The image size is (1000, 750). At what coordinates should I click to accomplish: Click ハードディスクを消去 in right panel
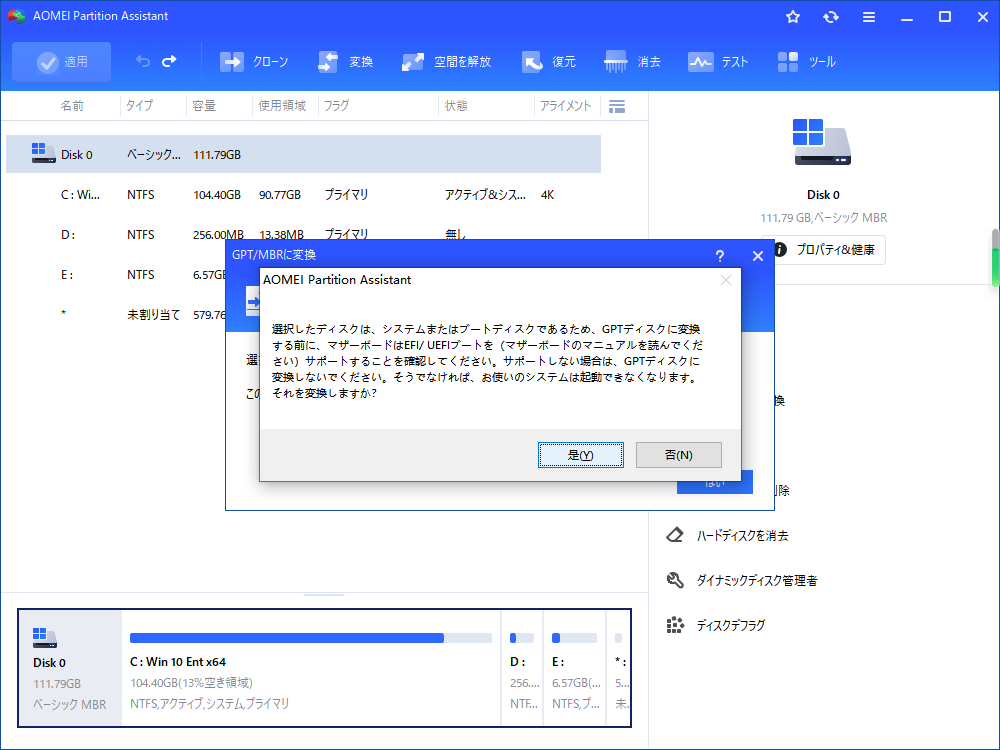[742, 536]
